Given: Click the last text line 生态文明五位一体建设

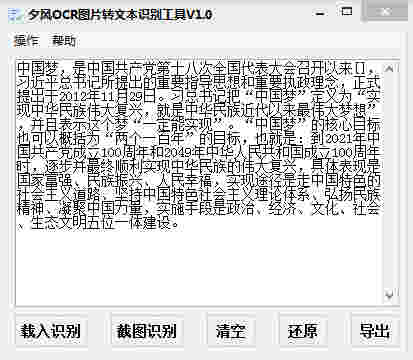Looking at the screenshot, I should (x=99, y=223).
